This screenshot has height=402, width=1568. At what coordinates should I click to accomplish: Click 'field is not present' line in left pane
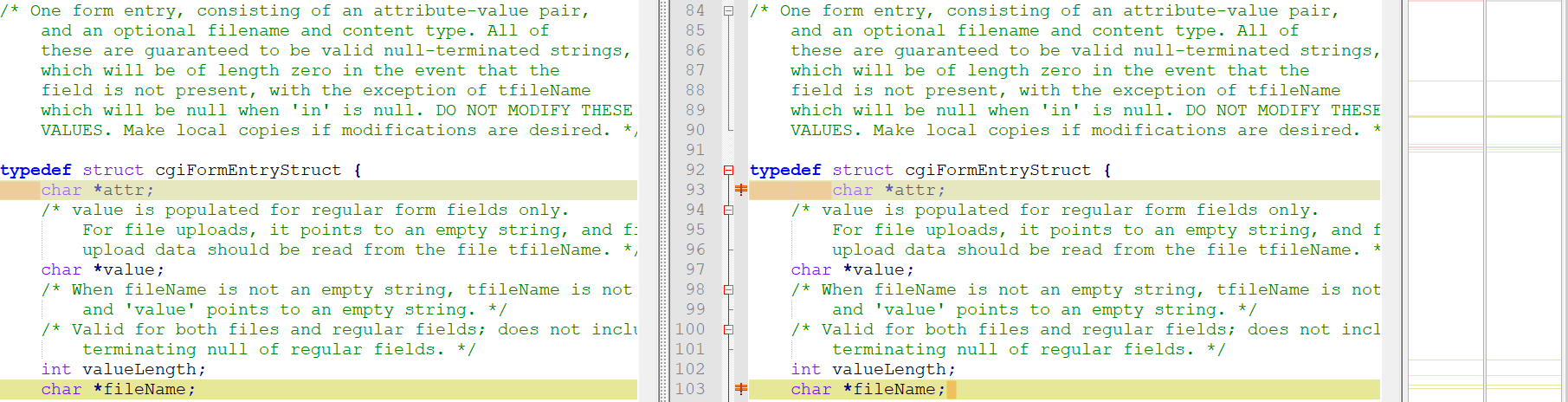pos(316,91)
